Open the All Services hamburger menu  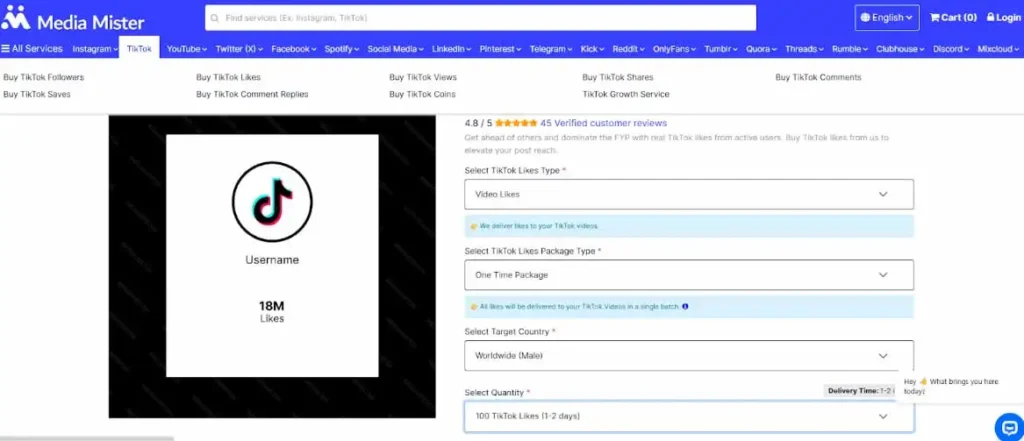click(x=32, y=49)
